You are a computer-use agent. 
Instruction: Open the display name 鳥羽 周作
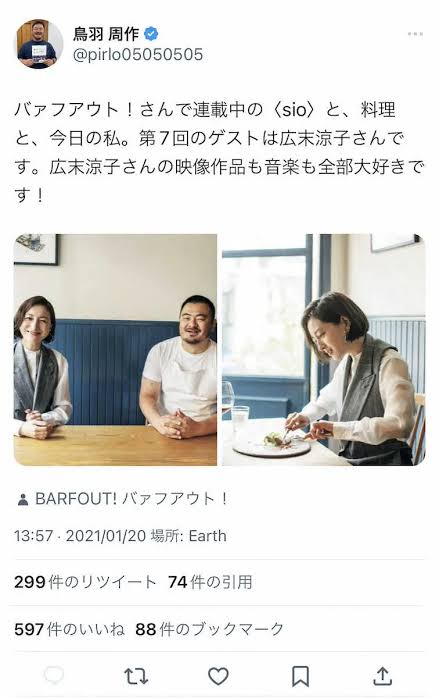(x=106, y=34)
